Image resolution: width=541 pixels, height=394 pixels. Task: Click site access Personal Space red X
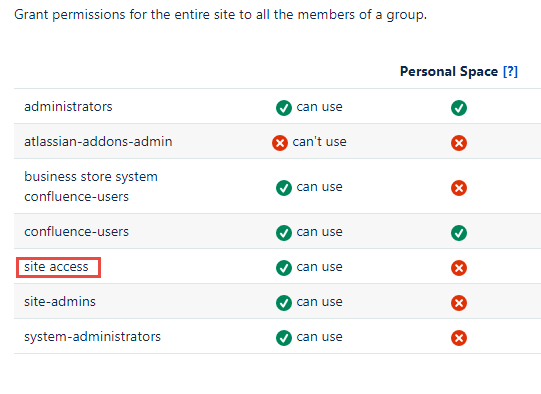pyautogui.click(x=459, y=268)
